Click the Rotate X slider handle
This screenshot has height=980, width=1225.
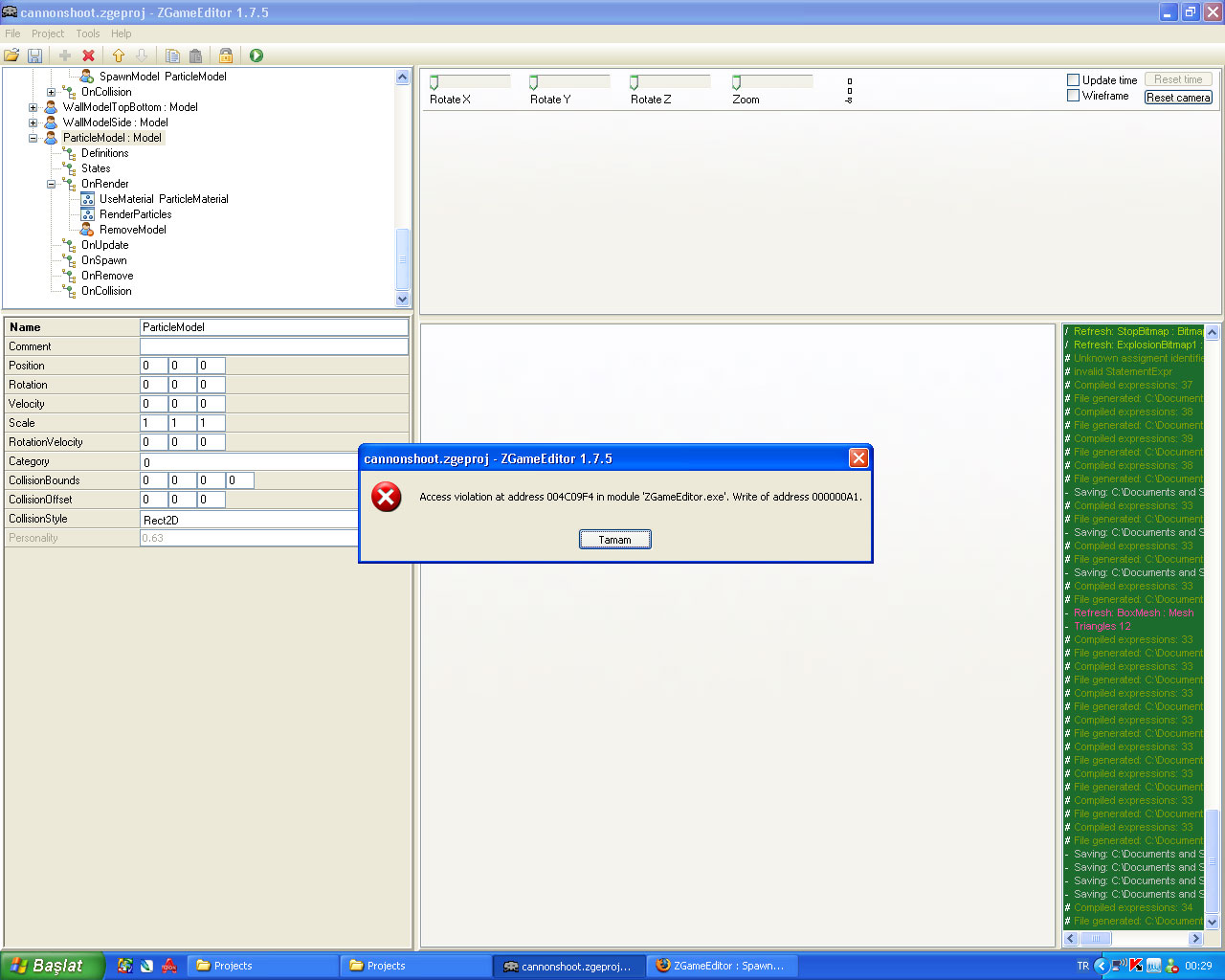[x=434, y=83]
